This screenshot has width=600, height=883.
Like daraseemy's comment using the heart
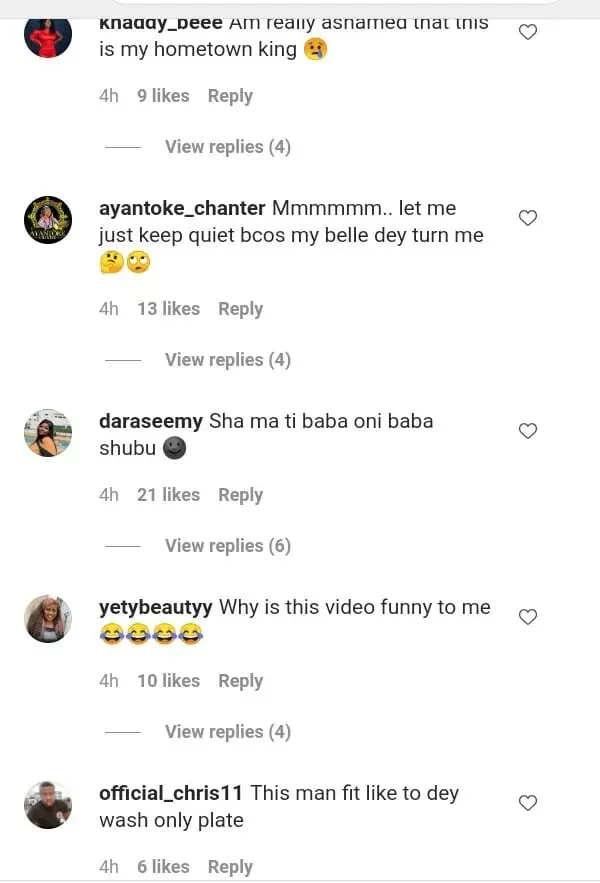point(528,431)
